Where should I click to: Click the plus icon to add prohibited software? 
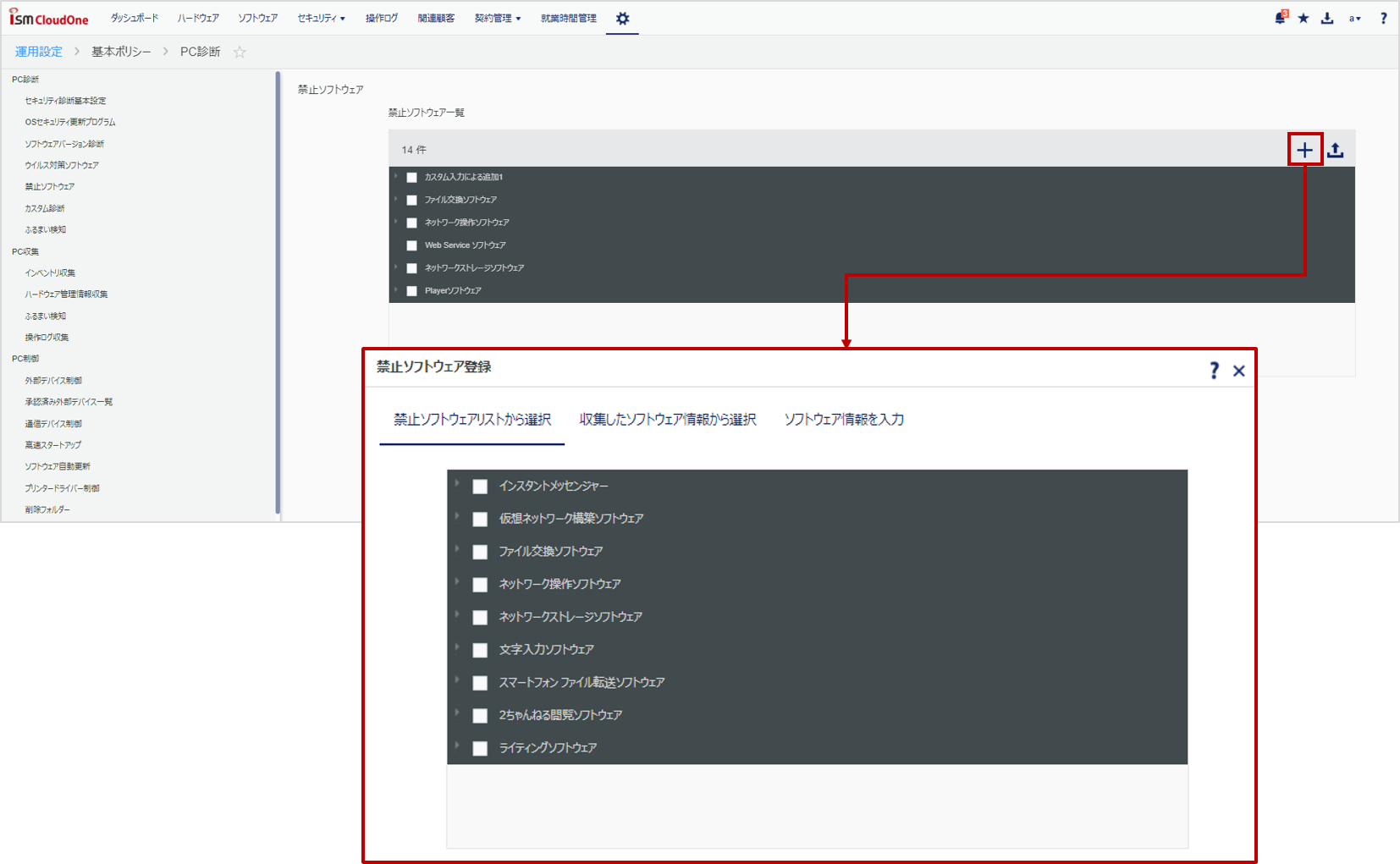(x=1304, y=149)
